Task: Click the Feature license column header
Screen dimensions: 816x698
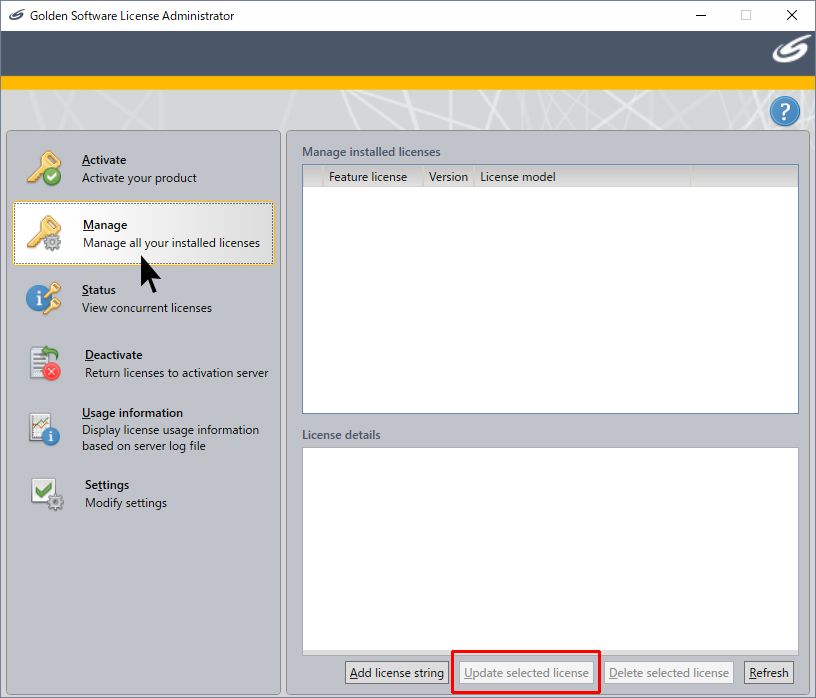Action: [x=367, y=177]
